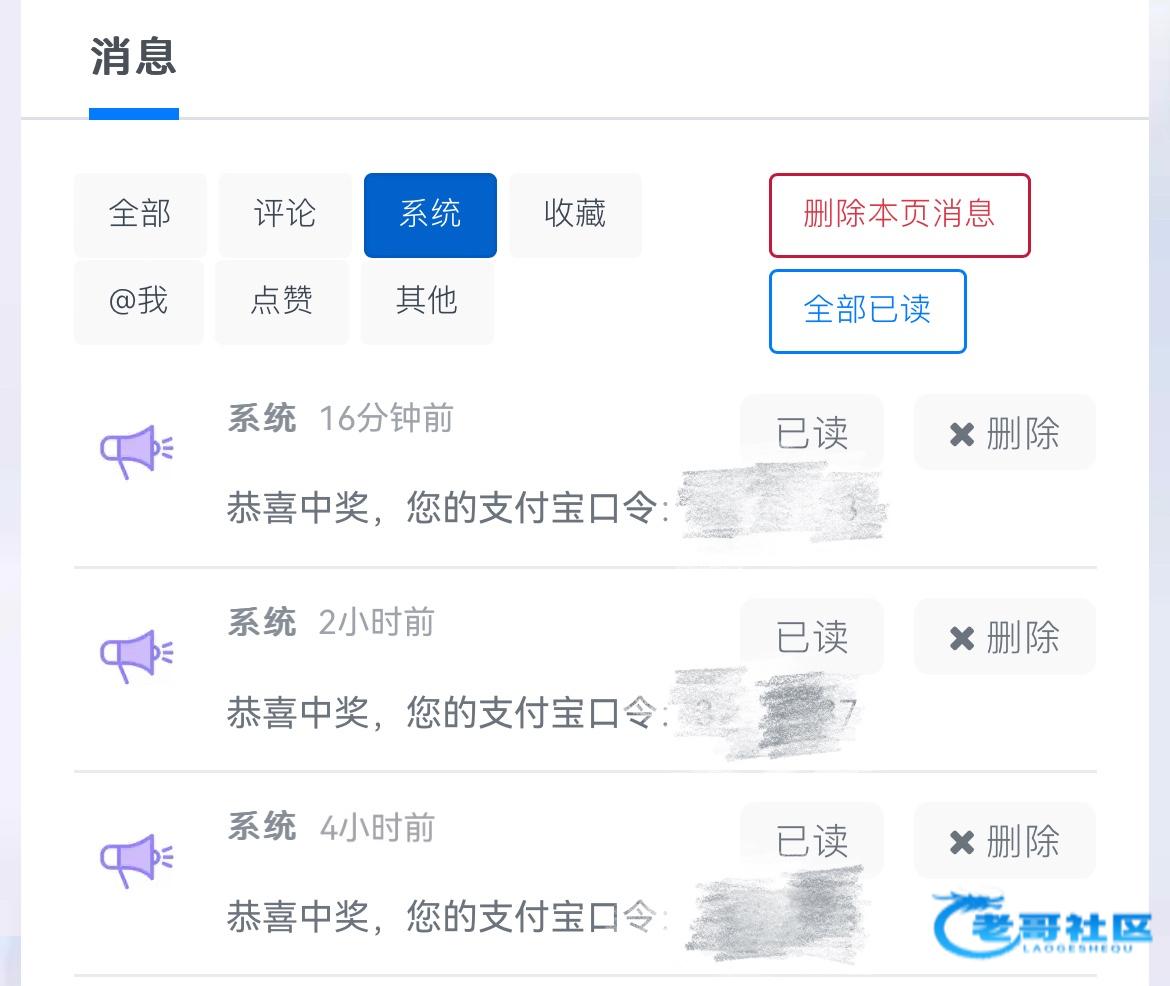This screenshot has height=986, width=1170.
Task: Select the 评论 filter tab
Action: click(285, 214)
